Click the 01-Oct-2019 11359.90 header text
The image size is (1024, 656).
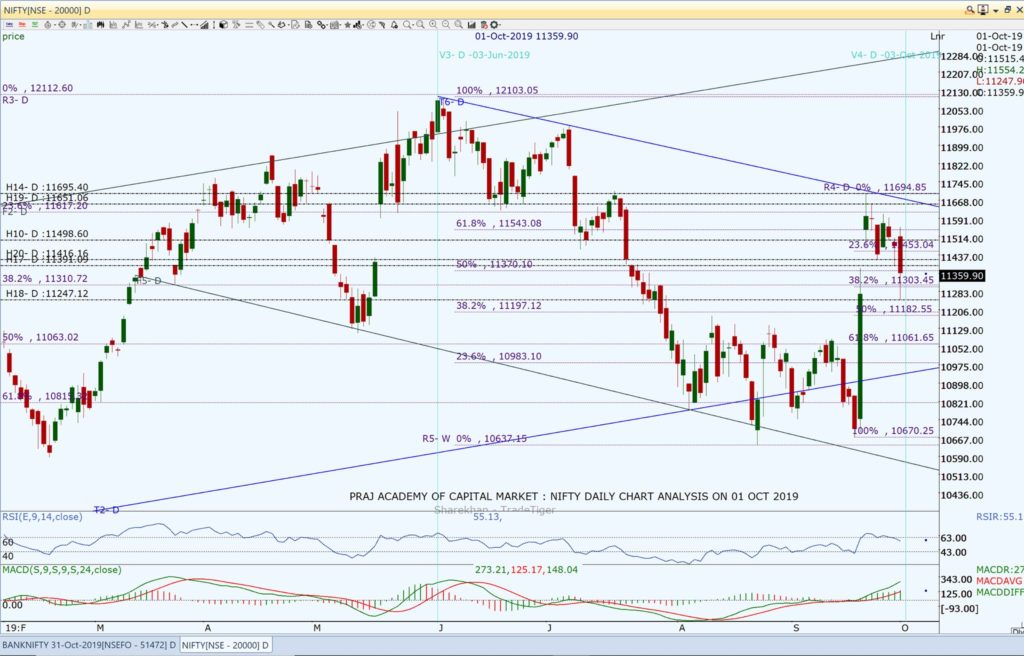[x=526, y=36]
